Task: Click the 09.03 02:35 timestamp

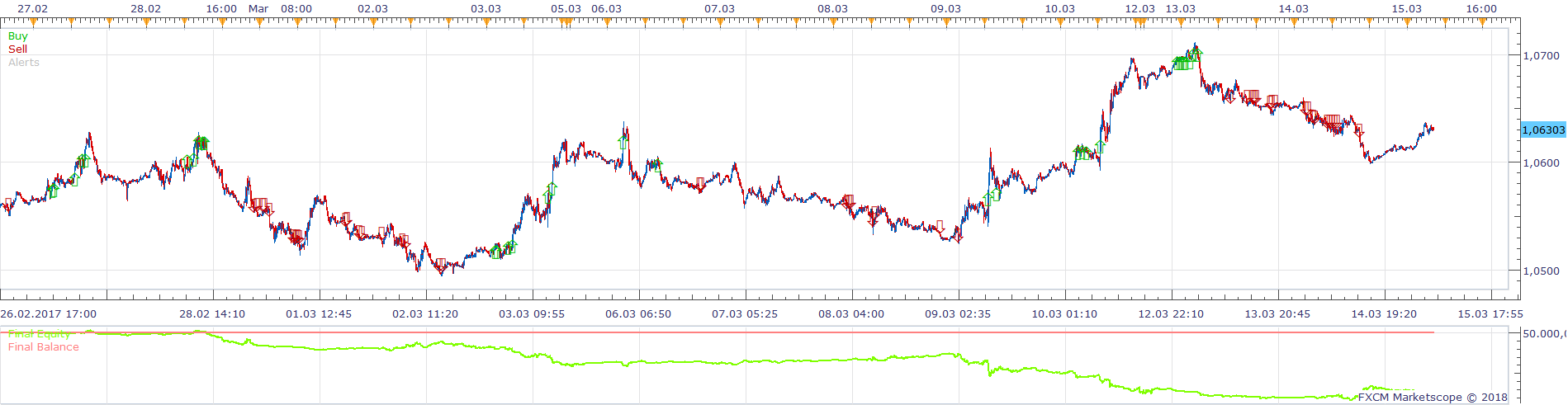Action: [958, 314]
